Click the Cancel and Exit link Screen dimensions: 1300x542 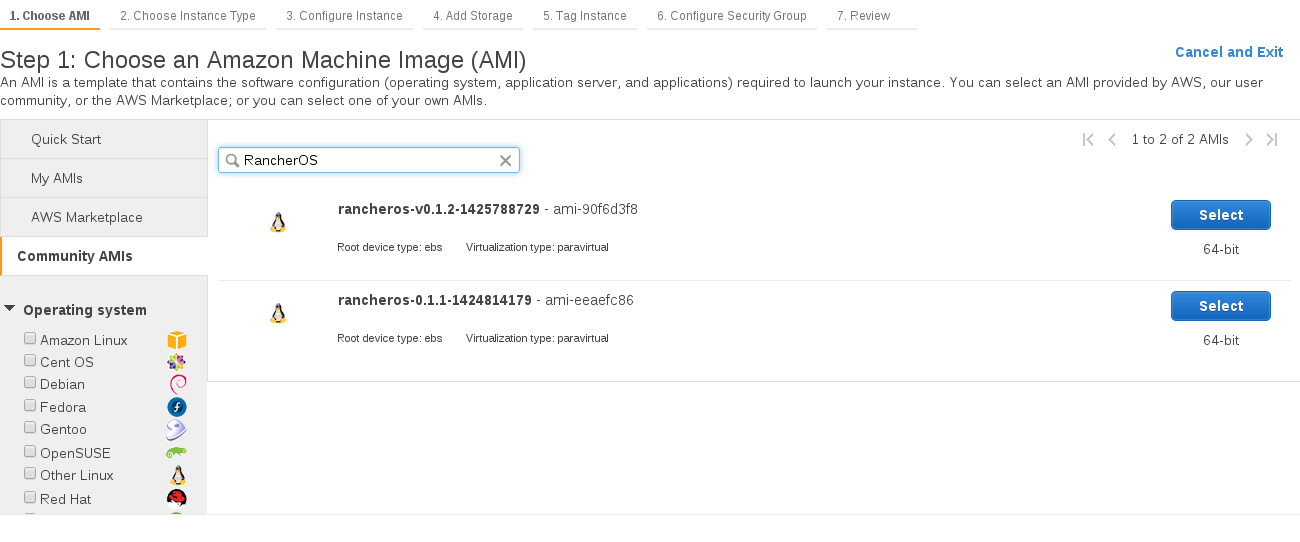pos(1228,52)
